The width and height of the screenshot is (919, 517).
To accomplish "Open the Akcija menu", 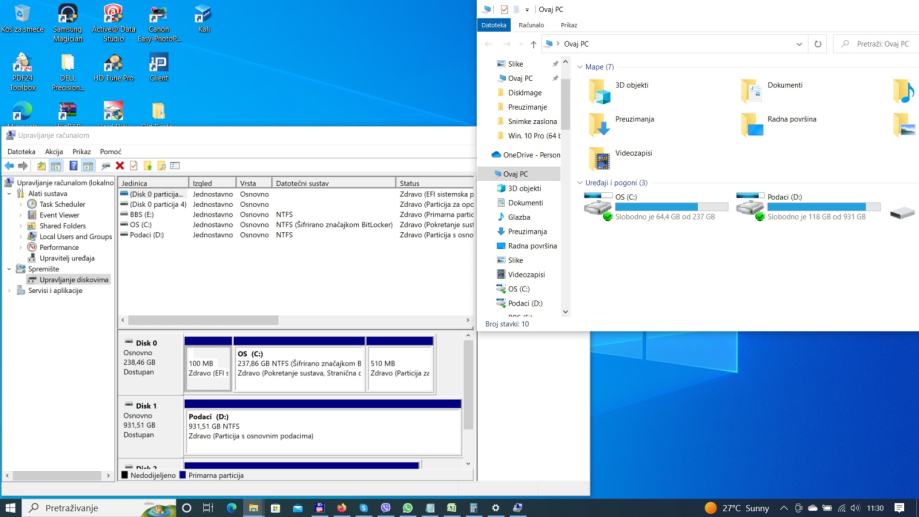I will tap(53, 151).
